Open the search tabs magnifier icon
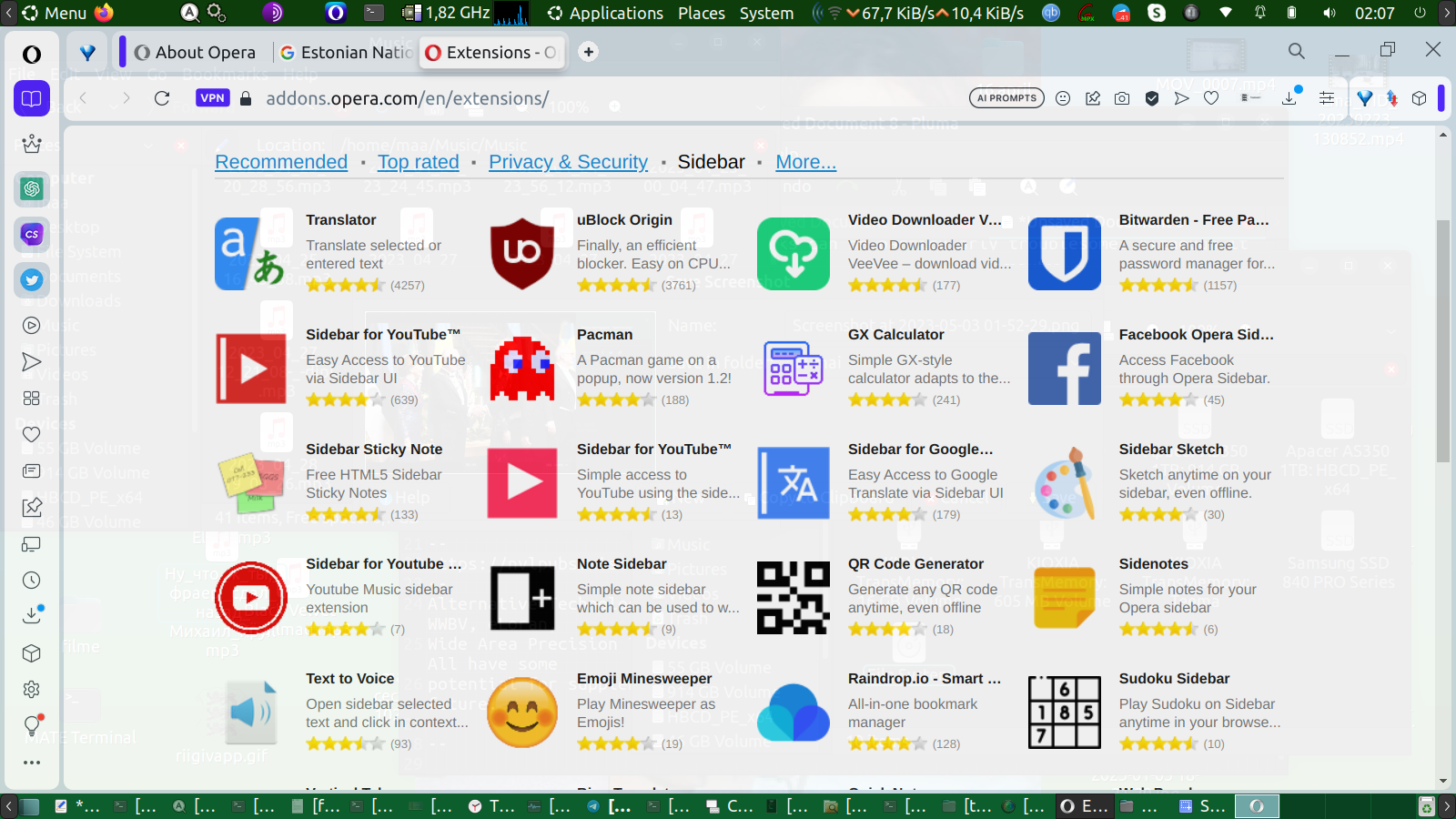This screenshot has height=819, width=1456. 1297,51
